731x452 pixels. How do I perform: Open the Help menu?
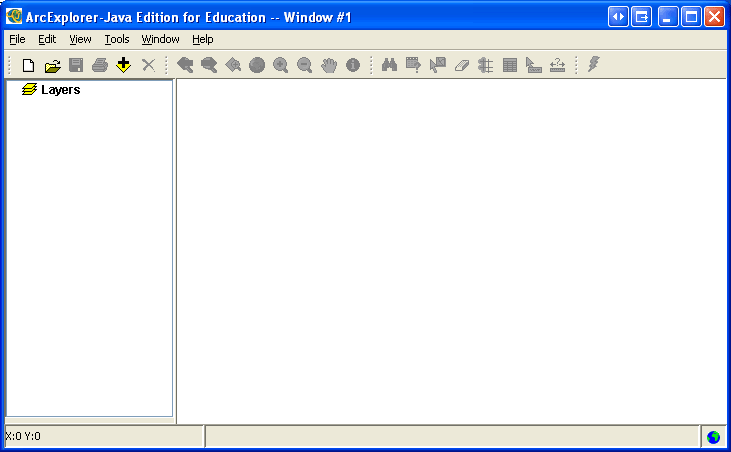202,39
